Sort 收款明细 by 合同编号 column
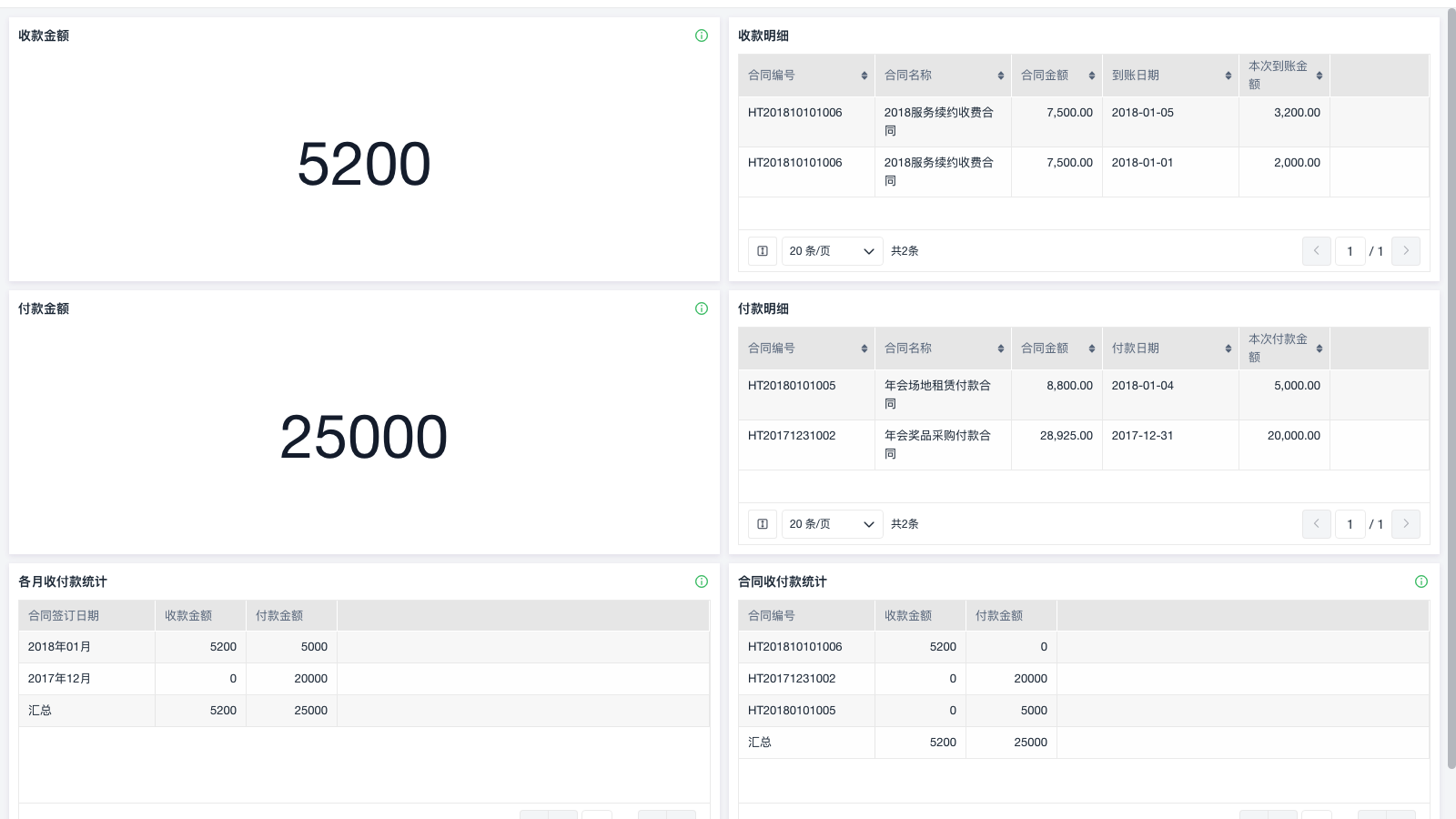This screenshot has width=1456, height=819. [864, 76]
